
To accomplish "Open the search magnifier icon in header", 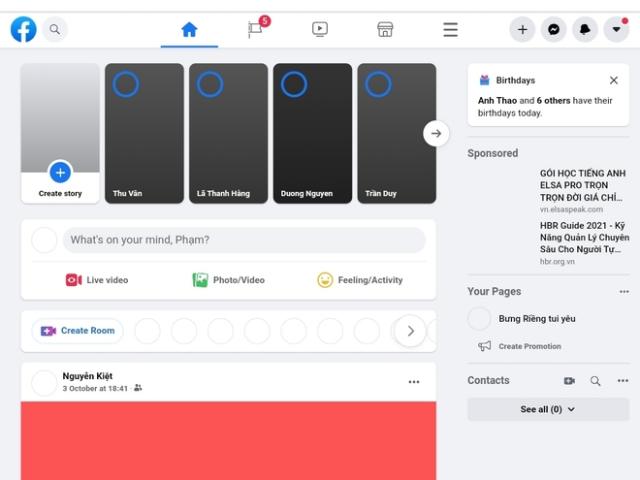I will (55, 29).
